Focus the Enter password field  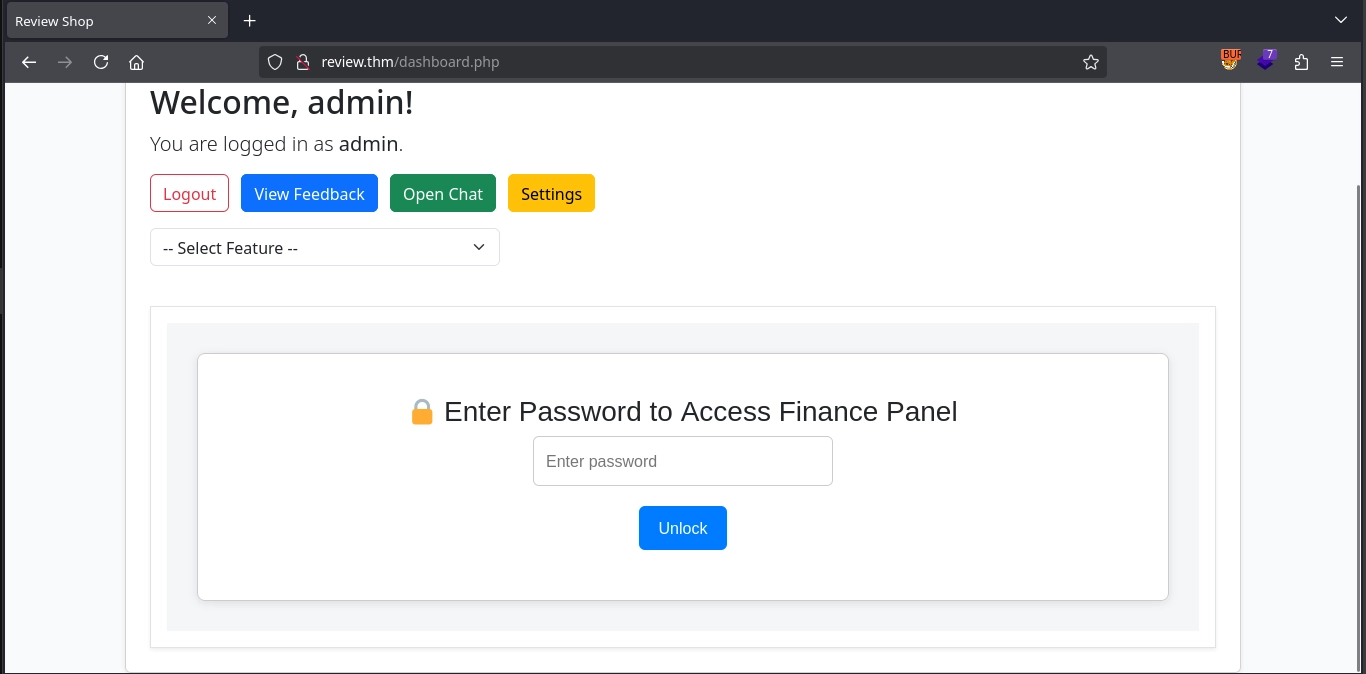pyautogui.click(x=682, y=461)
